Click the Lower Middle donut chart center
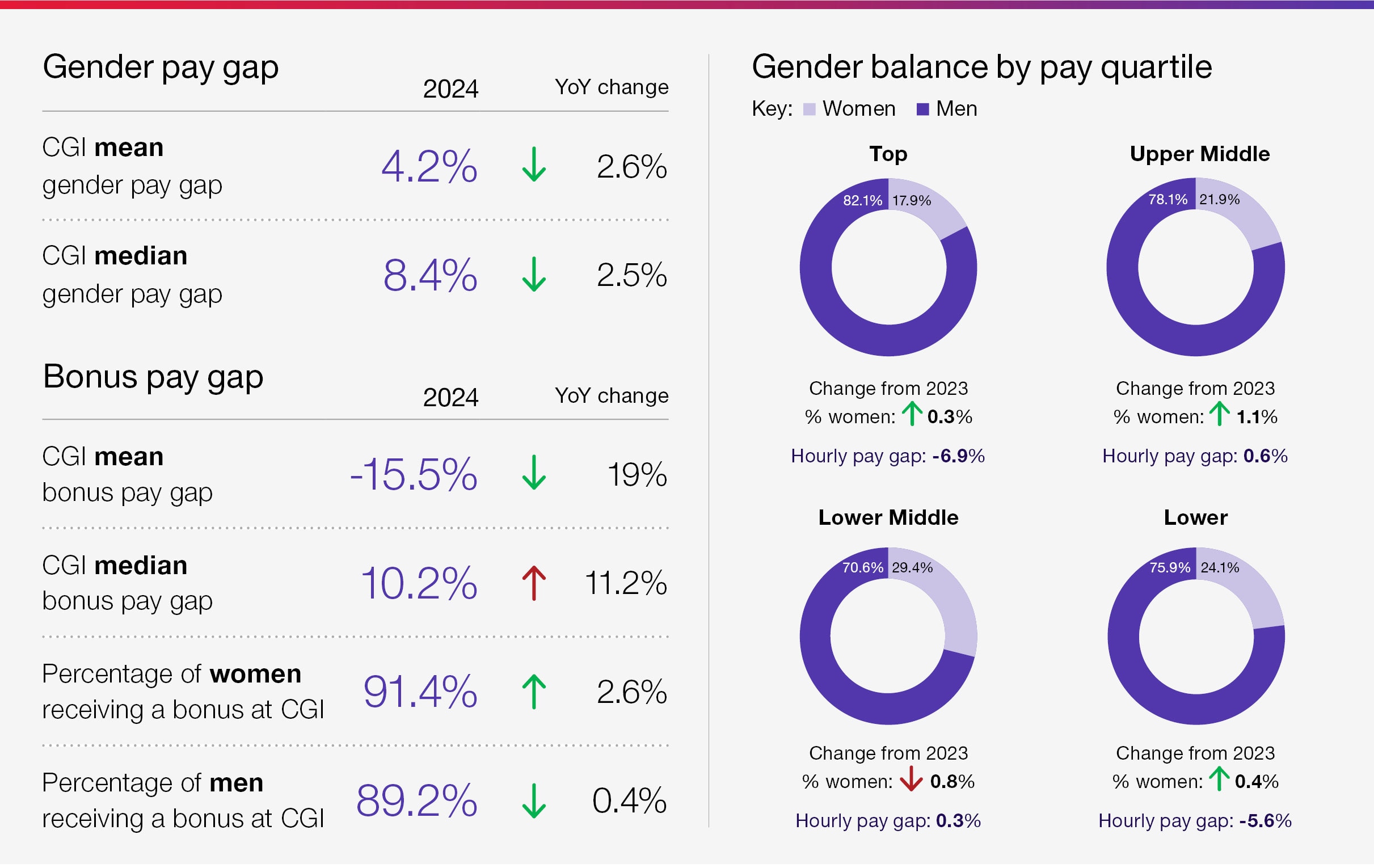The image size is (1374, 868). pyautogui.click(x=888, y=638)
